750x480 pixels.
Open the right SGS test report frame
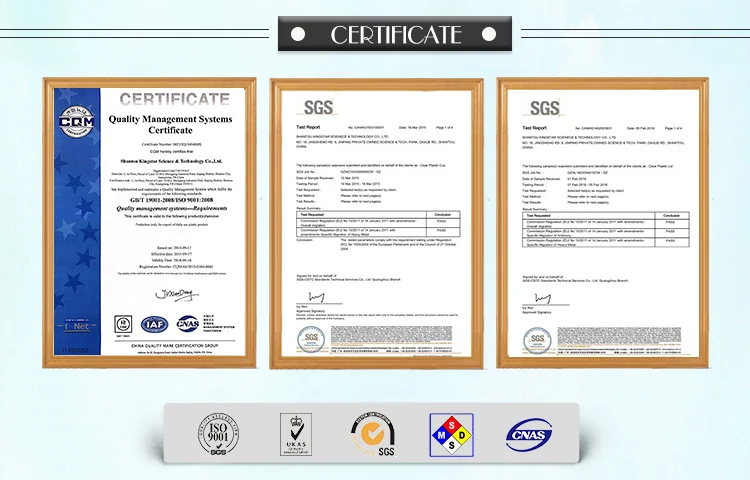pos(603,223)
